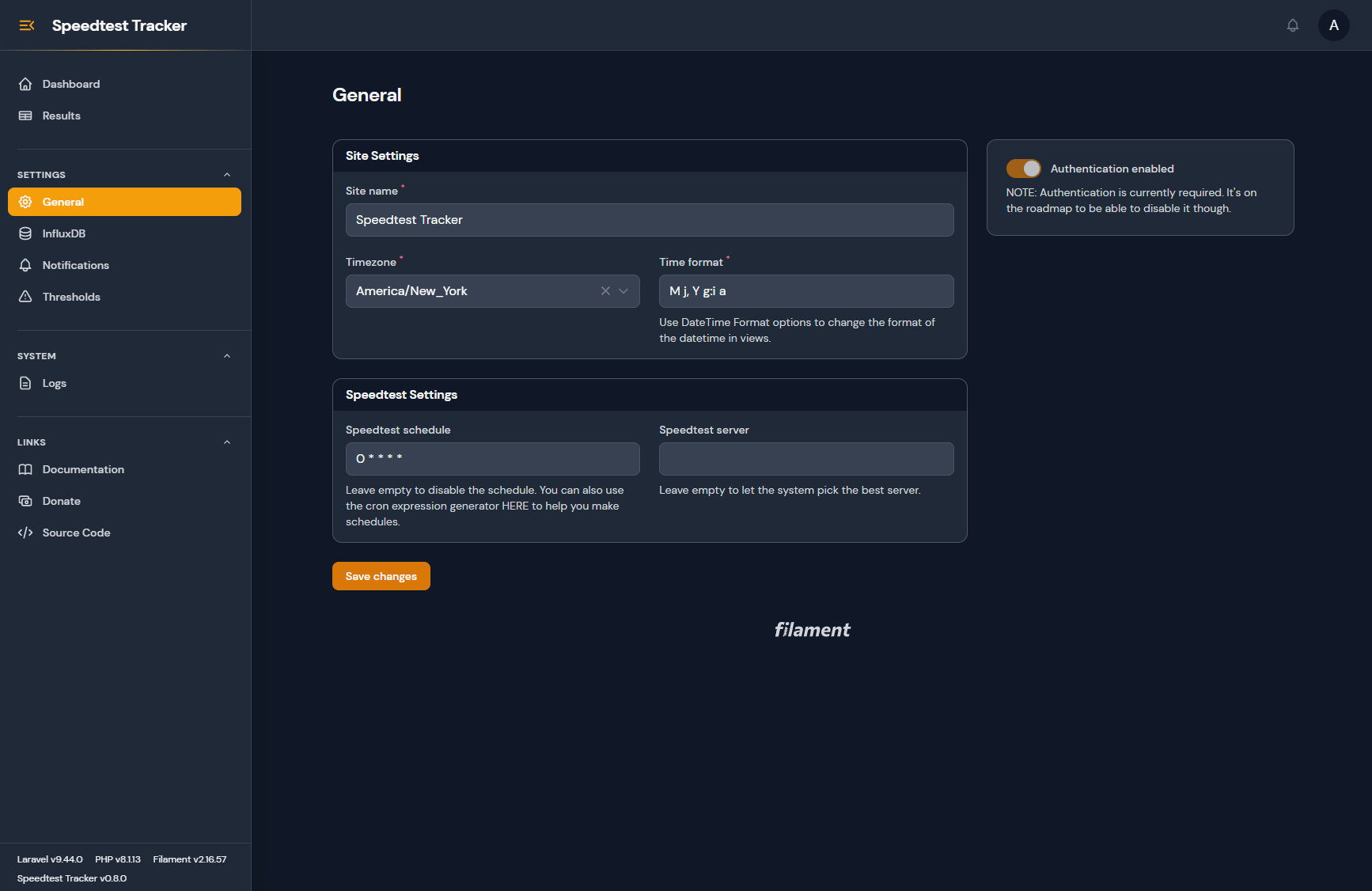1372x891 pixels.
Task: Open the Results page
Action: (124, 116)
